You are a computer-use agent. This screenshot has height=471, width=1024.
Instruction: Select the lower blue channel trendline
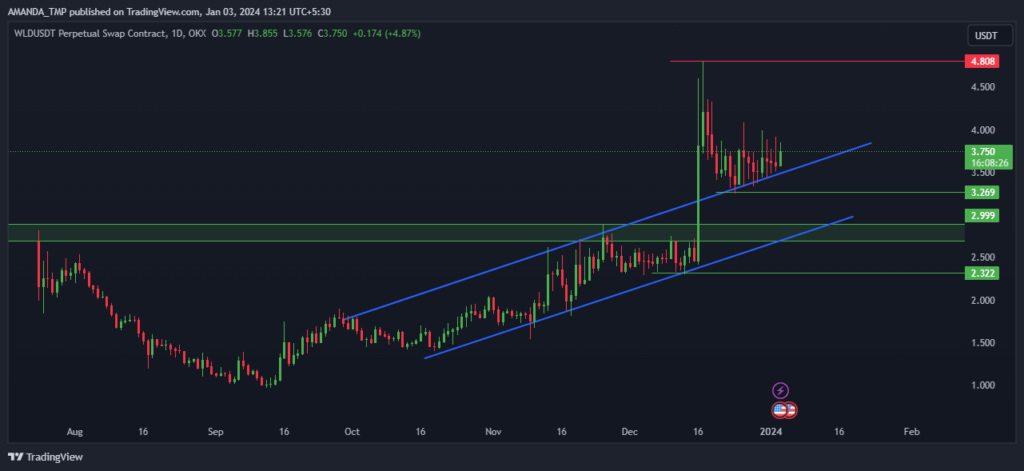click(638, 287)
